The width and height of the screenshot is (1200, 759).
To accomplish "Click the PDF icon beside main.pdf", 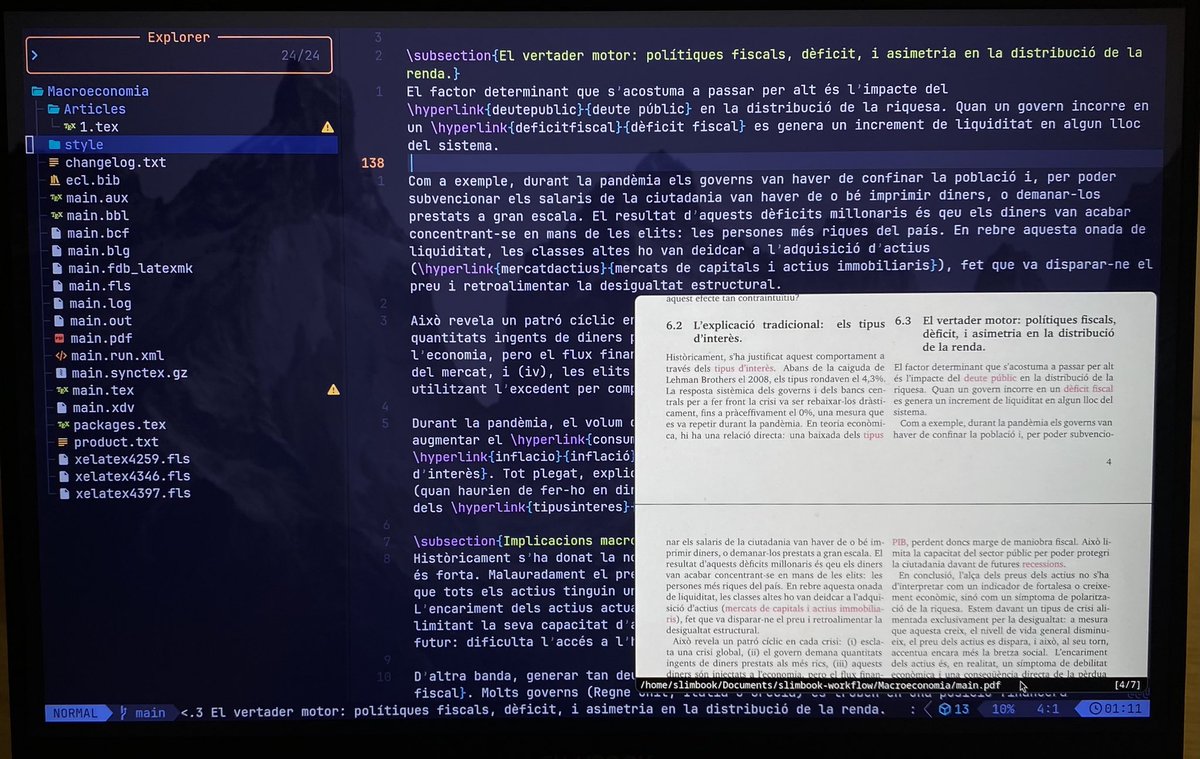I will (x=59, y=338).
